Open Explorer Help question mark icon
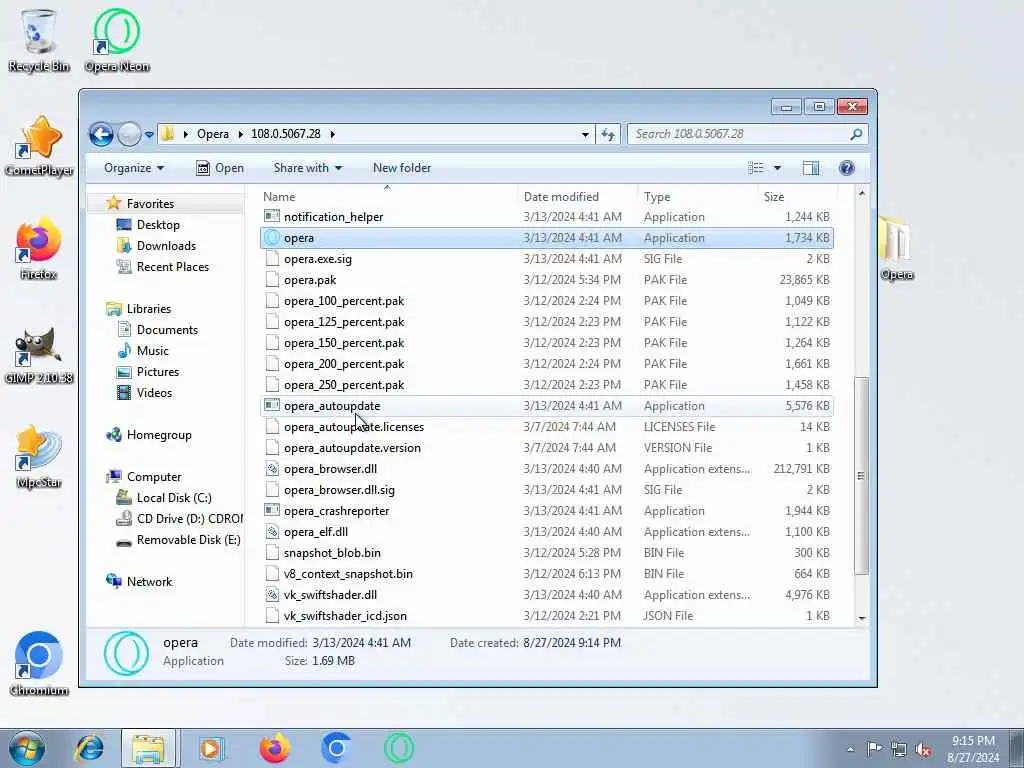The width and height of the screenshot is (1024, 768). pyautogui.click(x=846, y=168)
